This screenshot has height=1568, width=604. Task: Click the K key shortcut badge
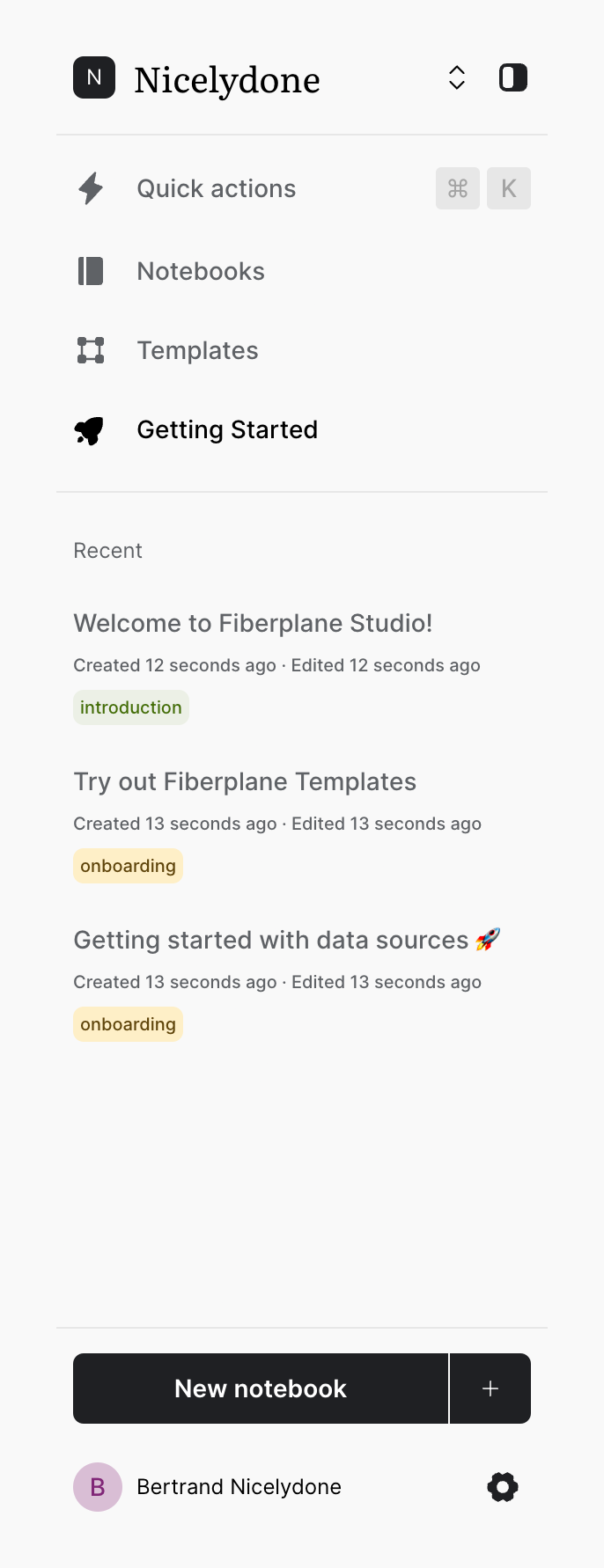(x=508, y=187)
